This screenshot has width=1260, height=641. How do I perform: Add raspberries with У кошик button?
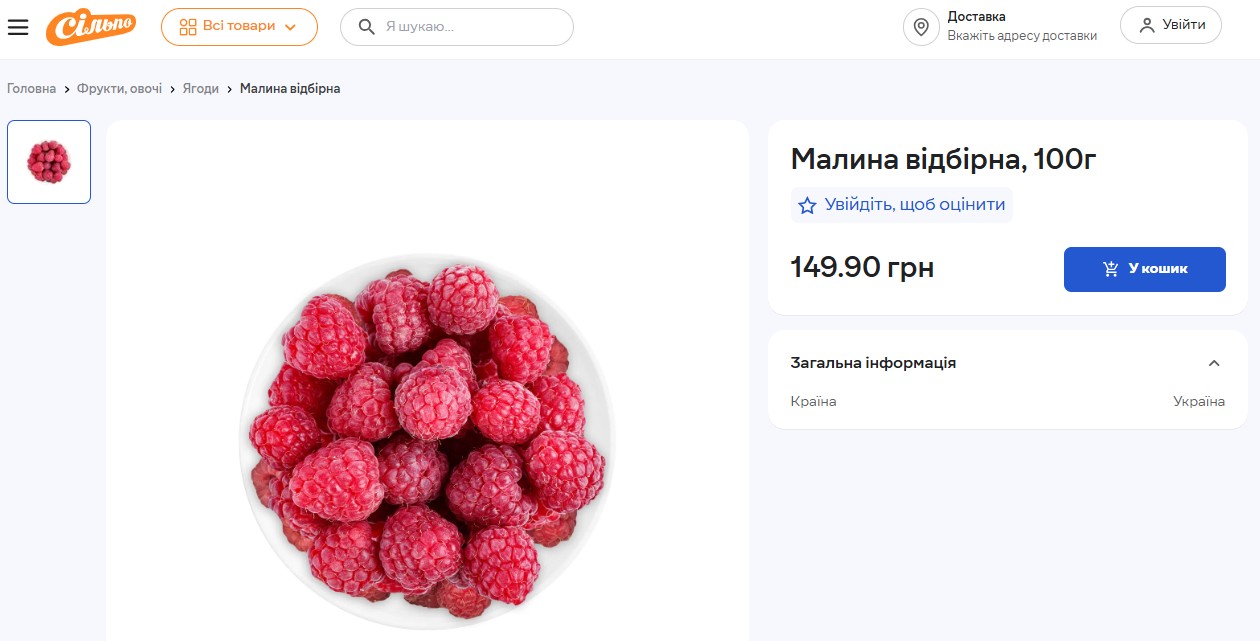[x=1144, y=269]
